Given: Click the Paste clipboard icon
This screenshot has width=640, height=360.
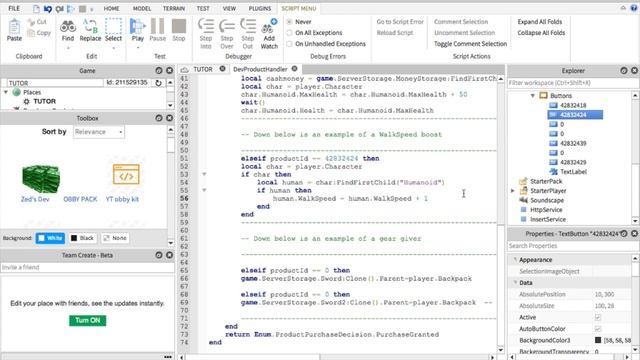Looking at the screenshot, I should tap(14, 27).
